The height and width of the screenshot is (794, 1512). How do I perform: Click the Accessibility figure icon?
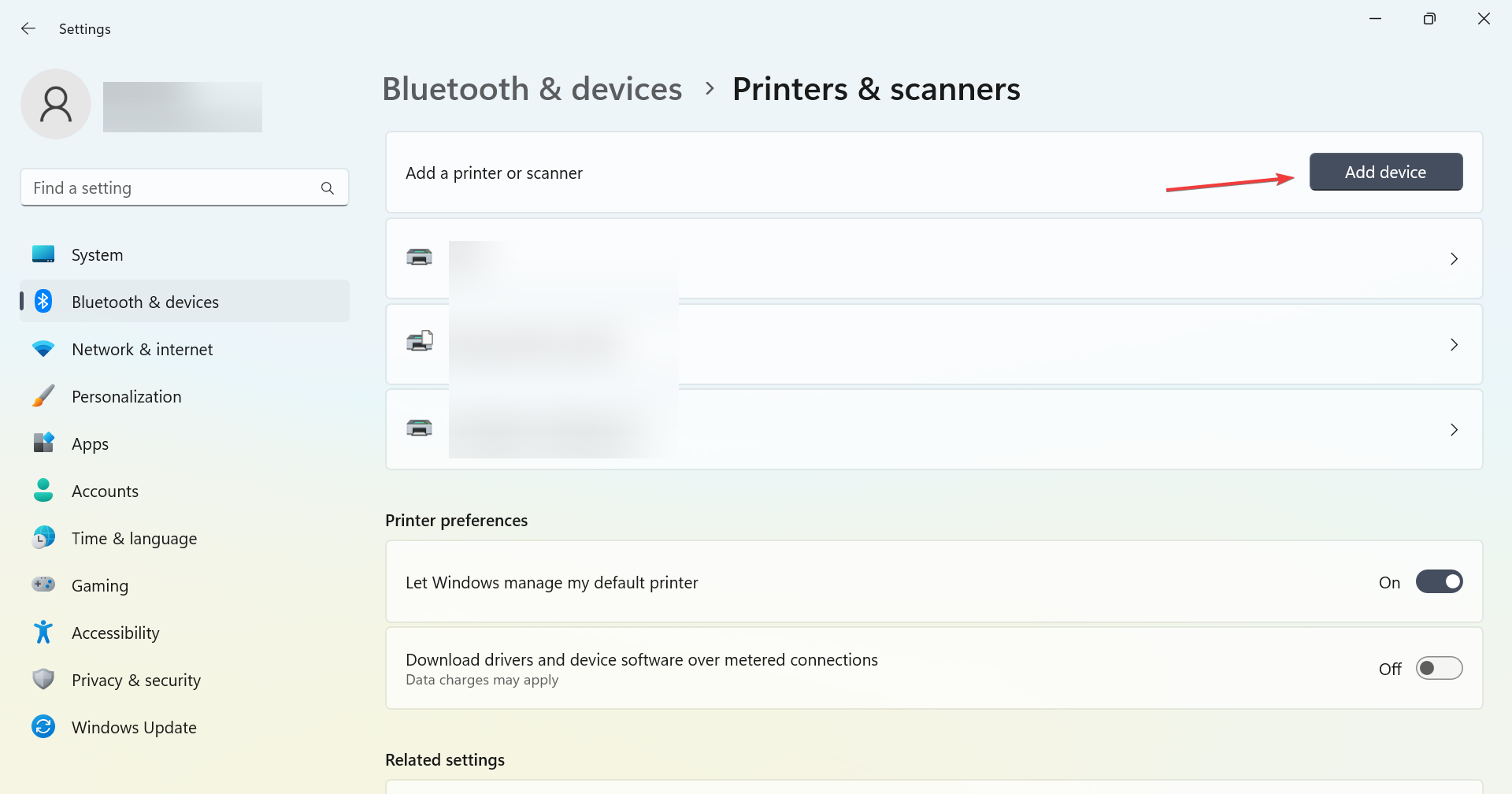[43, 632]
